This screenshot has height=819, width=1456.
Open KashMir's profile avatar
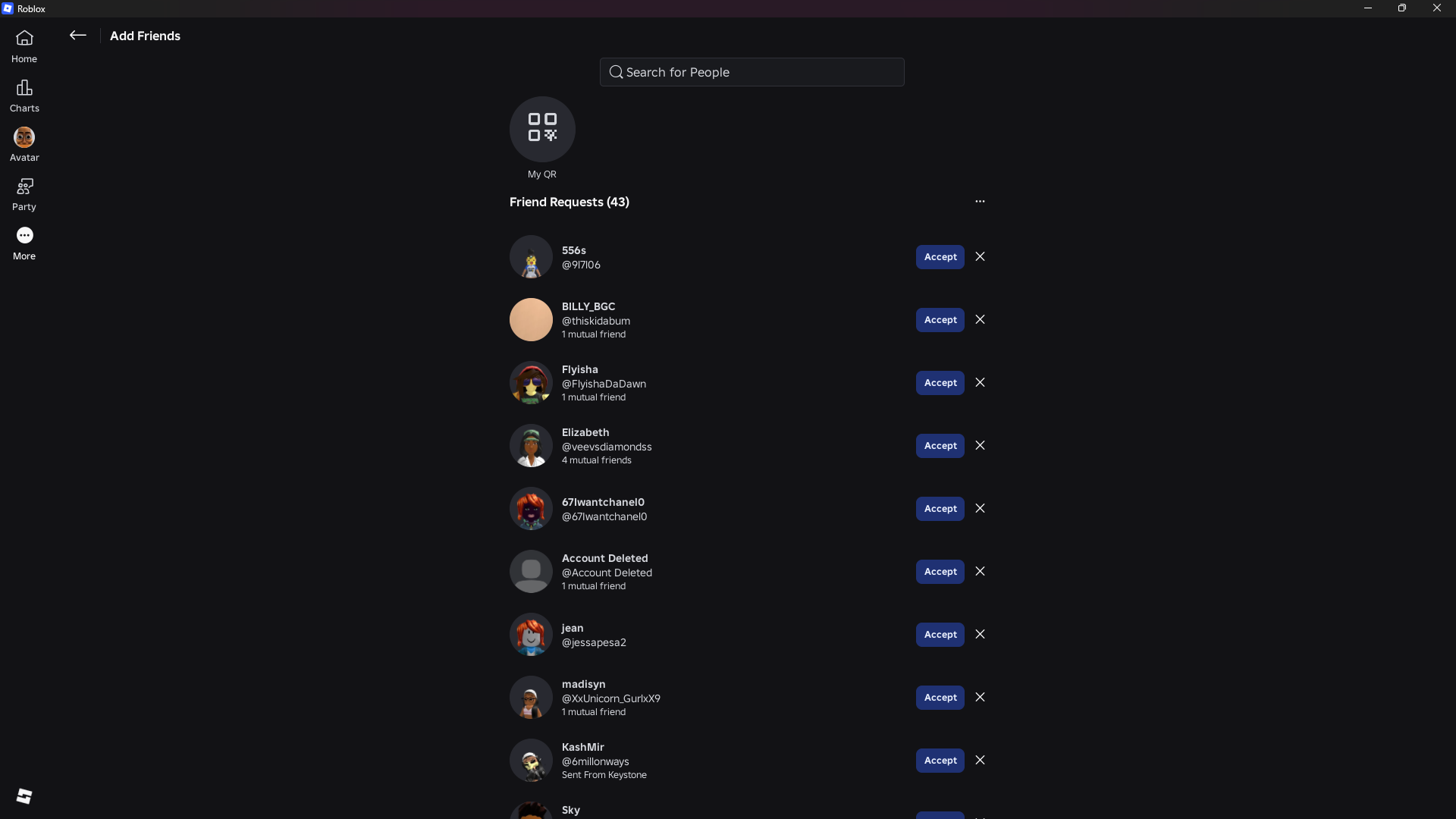[x=531, y=761]
